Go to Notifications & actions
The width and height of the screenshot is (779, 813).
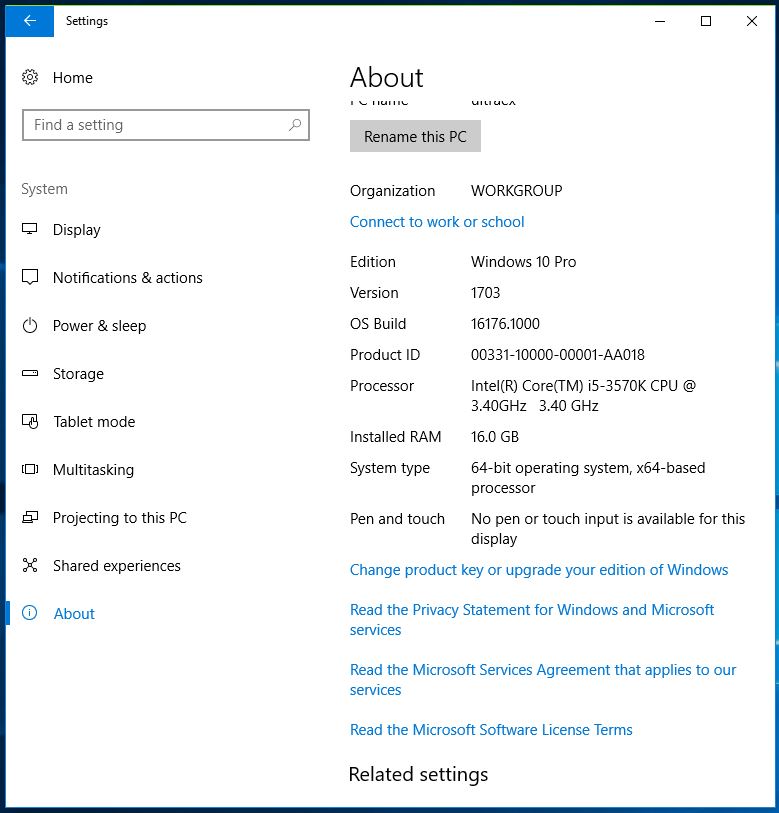pos(128,278)
